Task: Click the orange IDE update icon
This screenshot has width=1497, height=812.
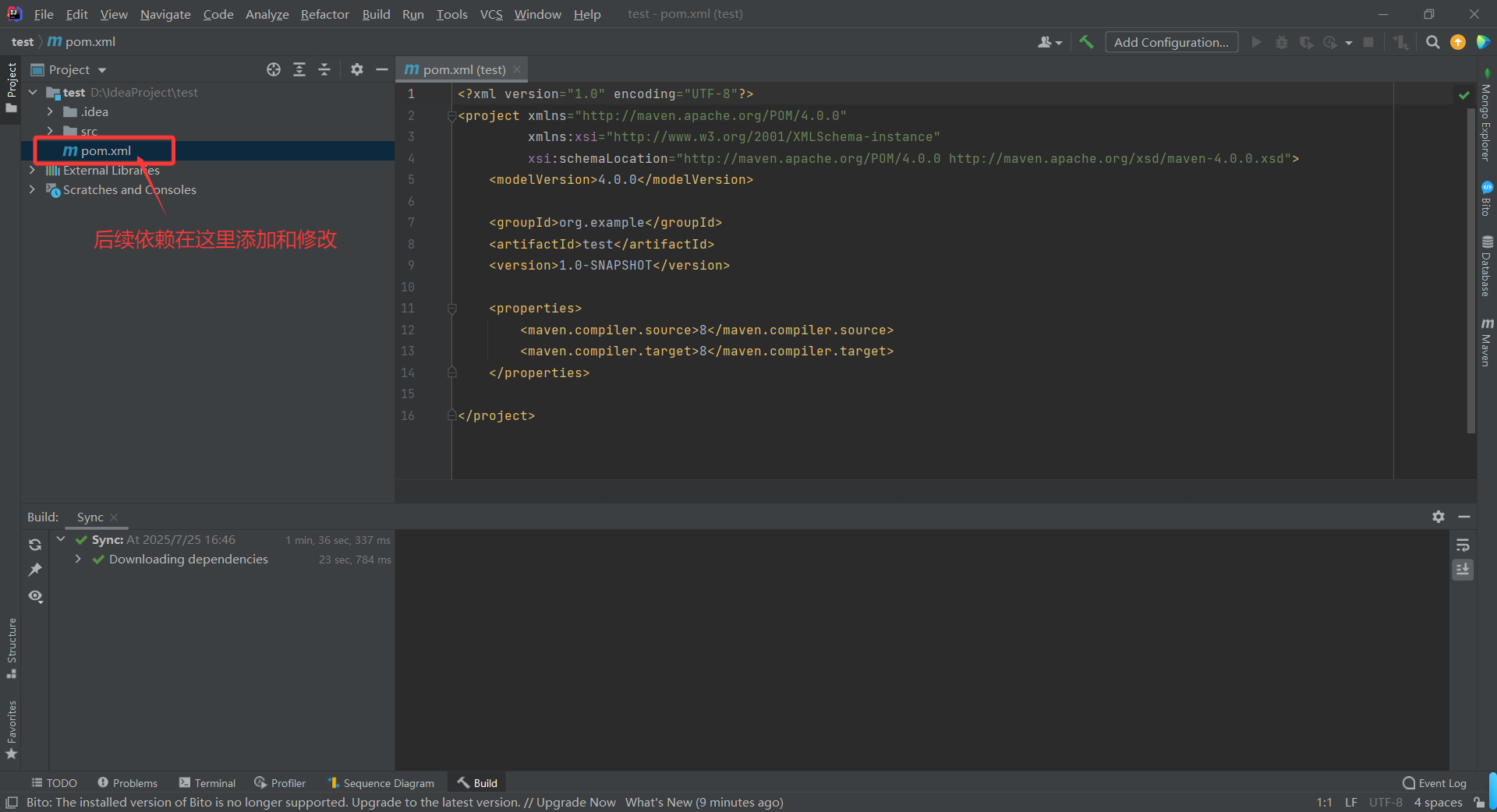Action: (x=1457, y=42)
